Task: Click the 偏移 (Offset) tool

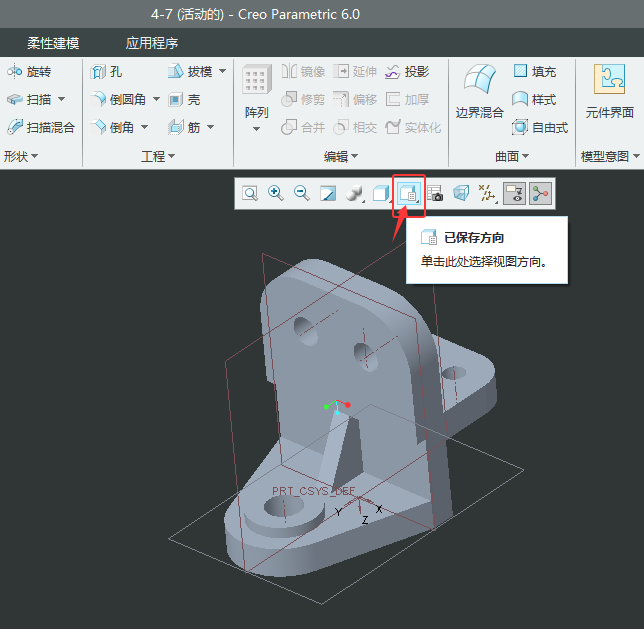Action: click(x=355, y=99)
